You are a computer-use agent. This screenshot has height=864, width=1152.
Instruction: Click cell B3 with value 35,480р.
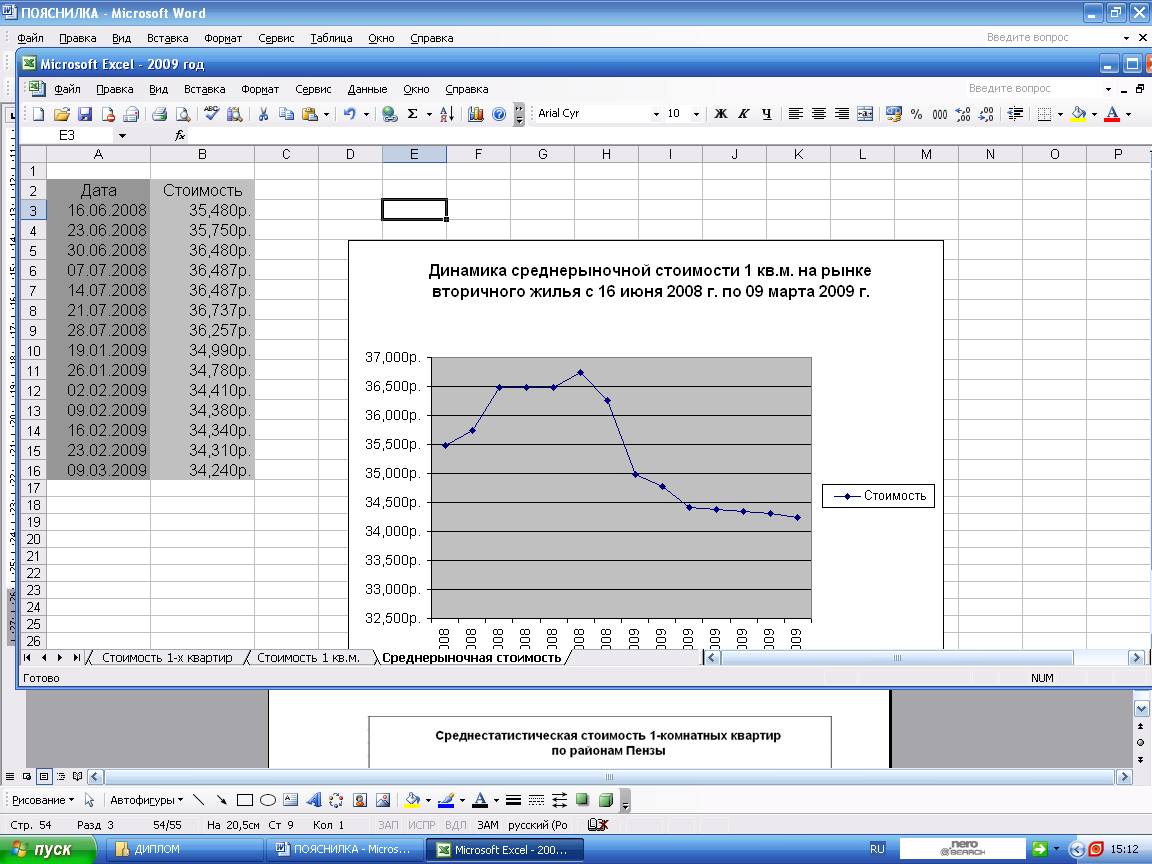click(202, 210)
